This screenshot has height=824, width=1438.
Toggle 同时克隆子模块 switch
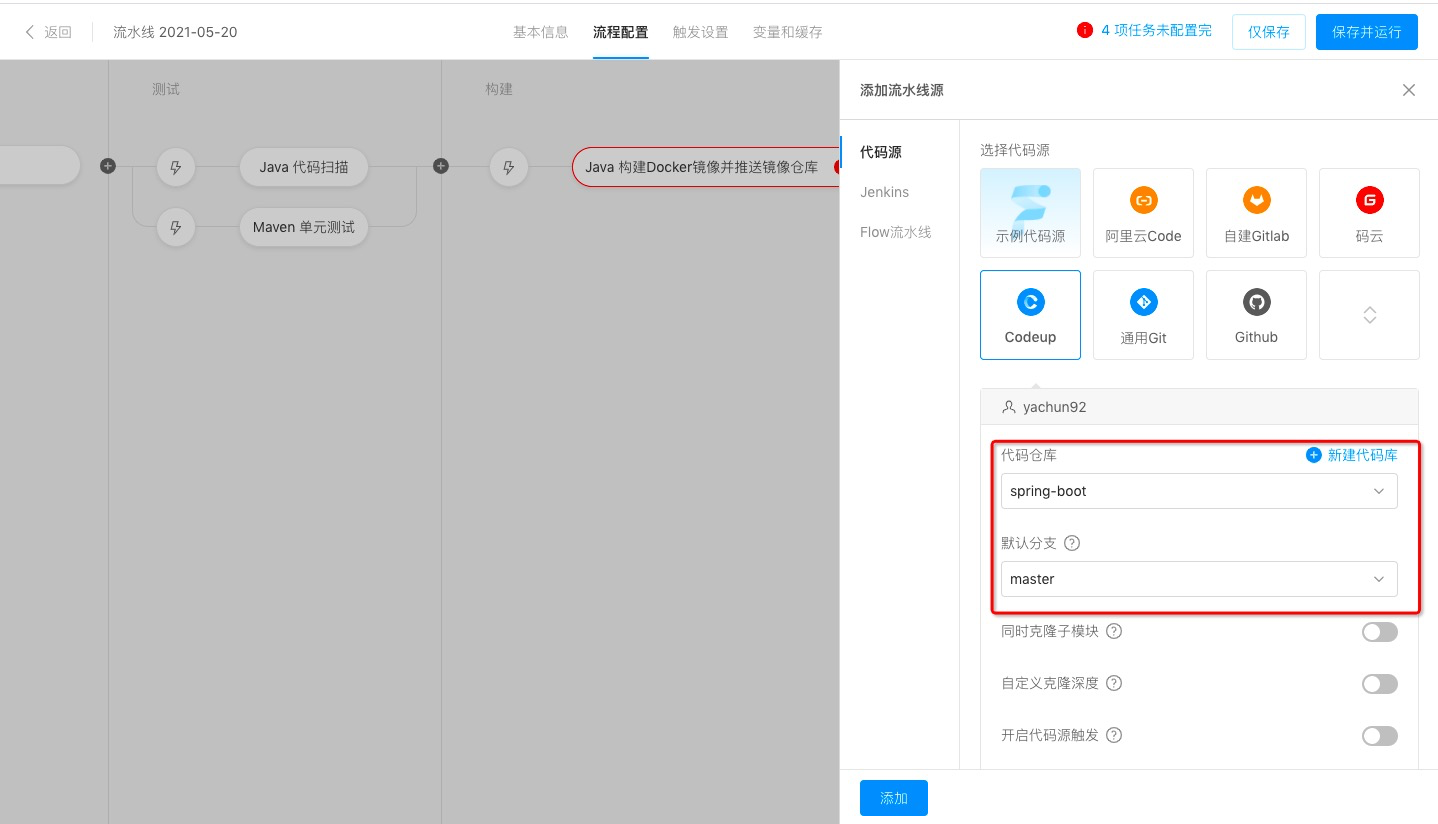click(1380, 632)
